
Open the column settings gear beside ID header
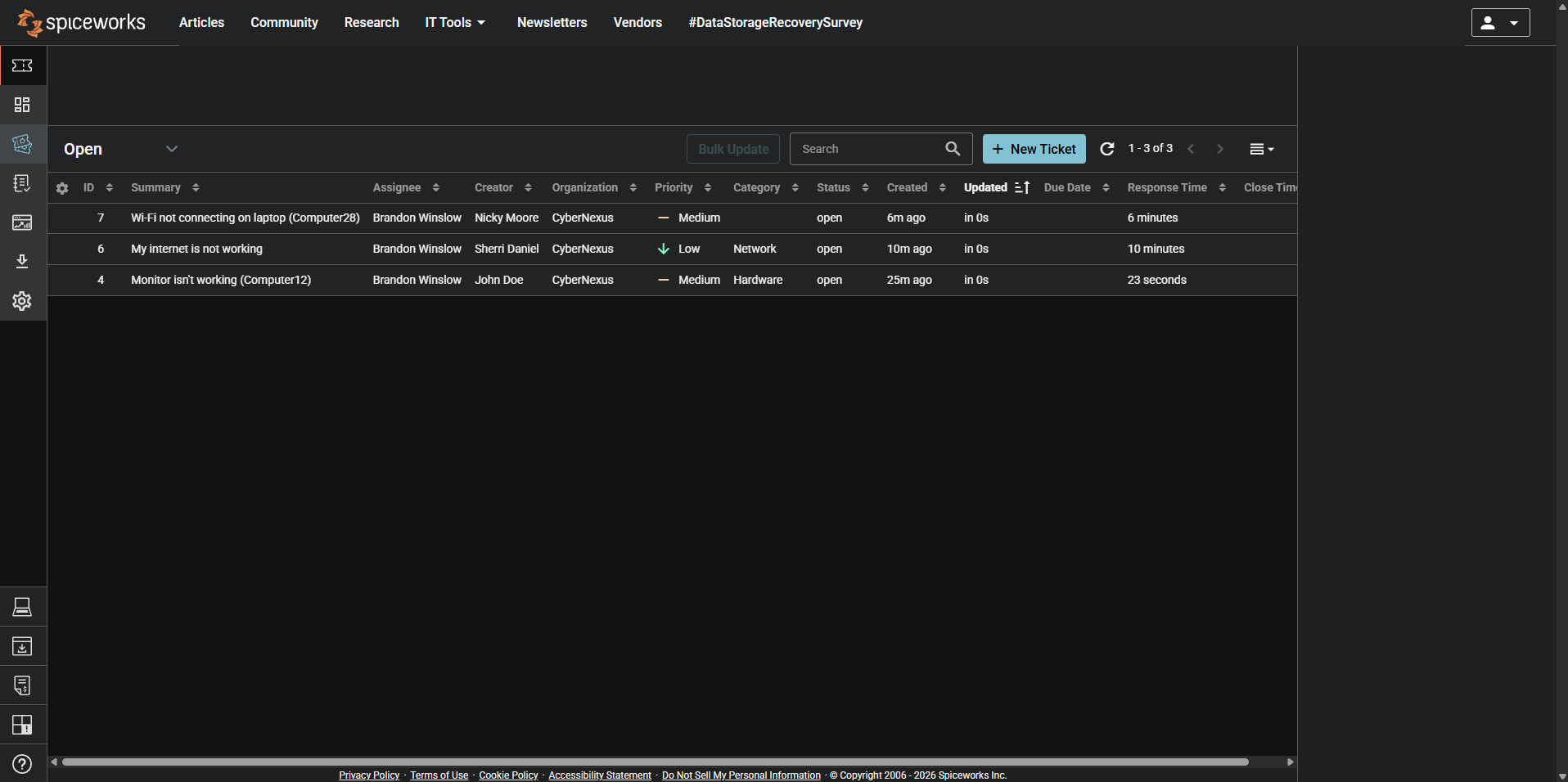pyautogui.click(x=62, y=188)
